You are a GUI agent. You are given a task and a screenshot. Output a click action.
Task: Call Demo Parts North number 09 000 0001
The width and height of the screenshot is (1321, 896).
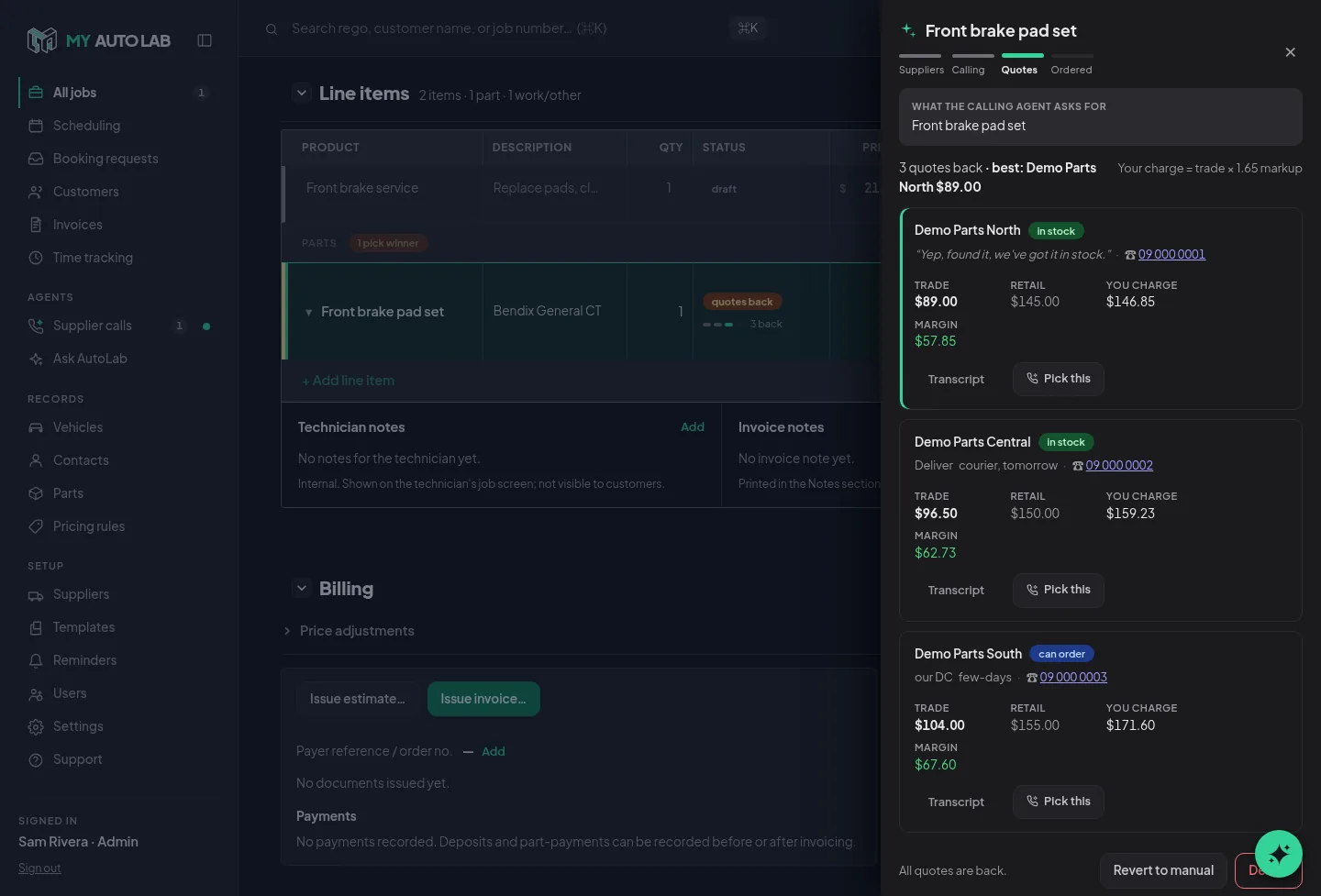point(1171,254)
